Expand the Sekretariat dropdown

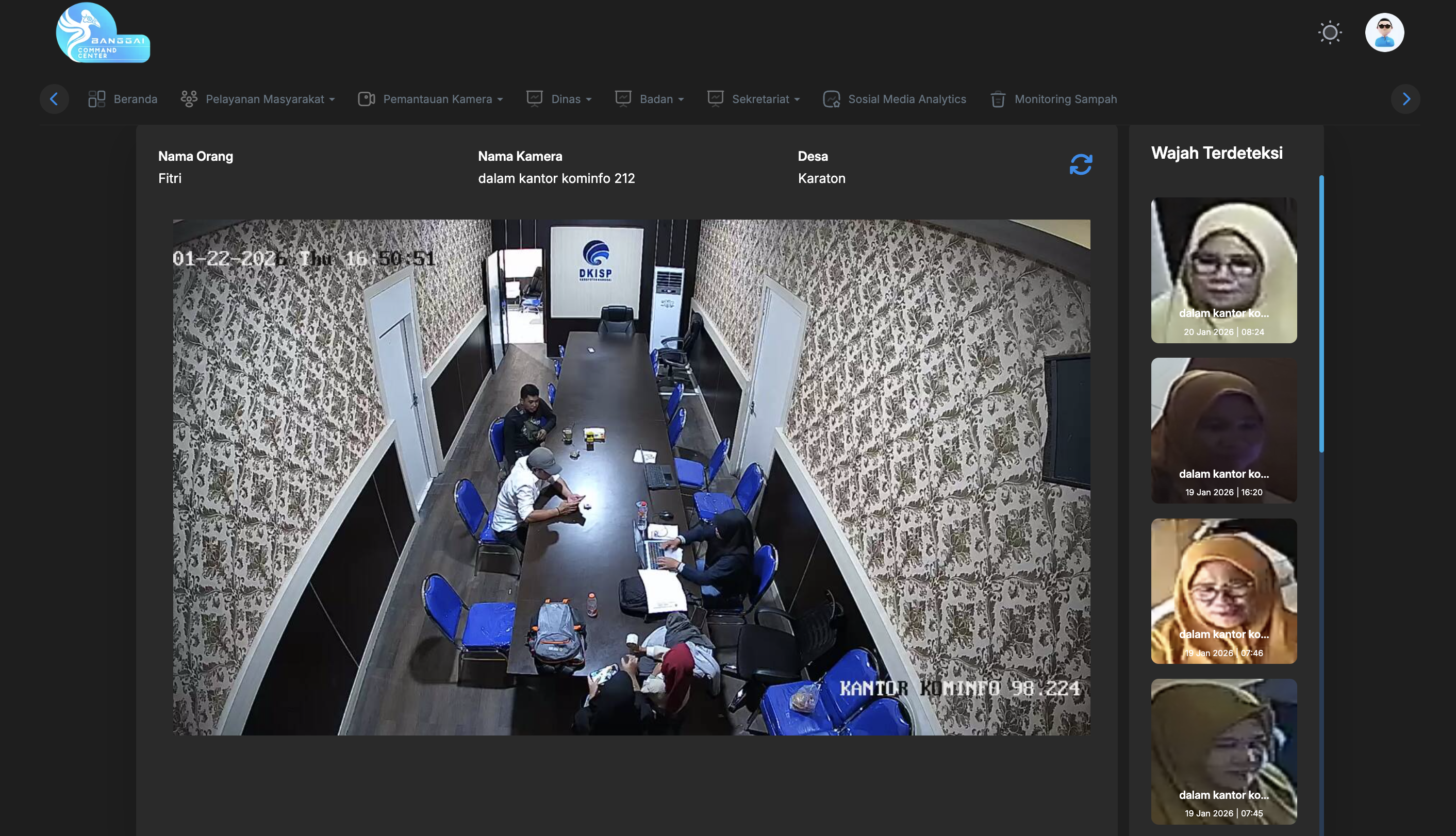point(797,99)
